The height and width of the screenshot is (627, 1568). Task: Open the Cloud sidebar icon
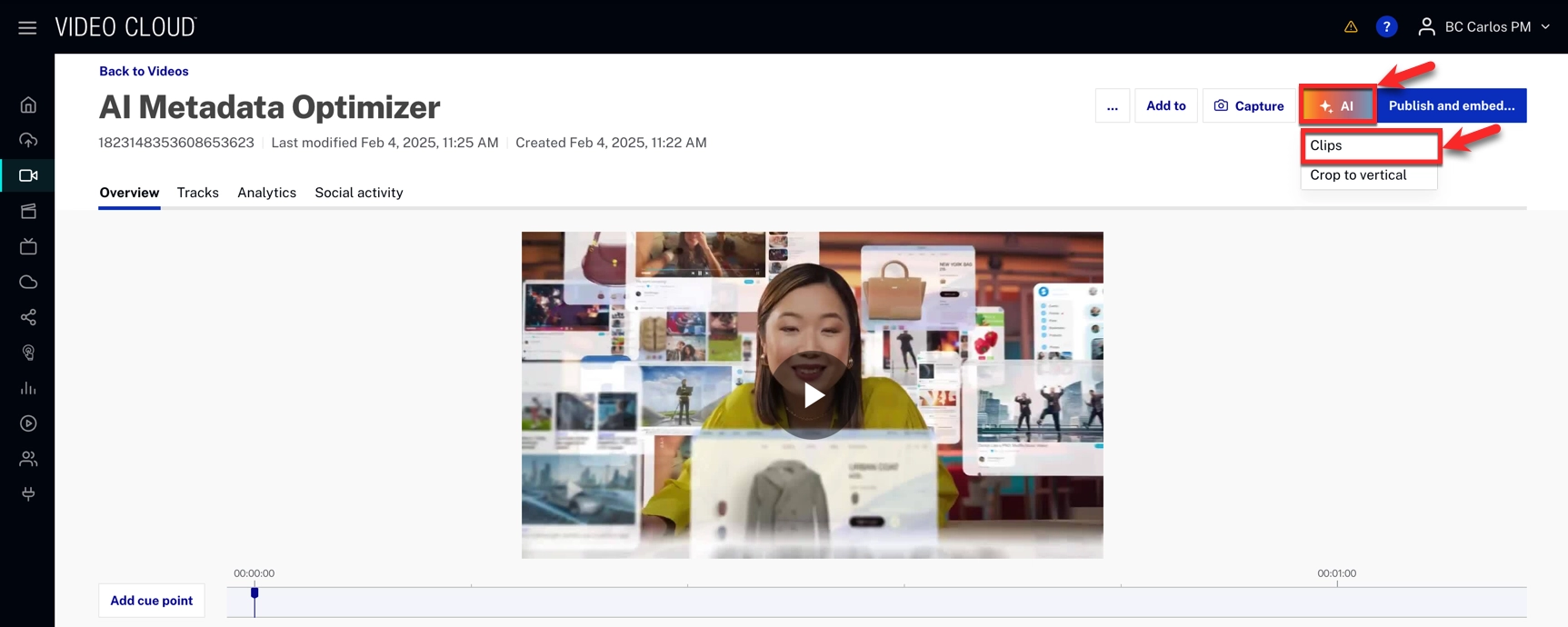pyautogui.click(x=28, y=282)
